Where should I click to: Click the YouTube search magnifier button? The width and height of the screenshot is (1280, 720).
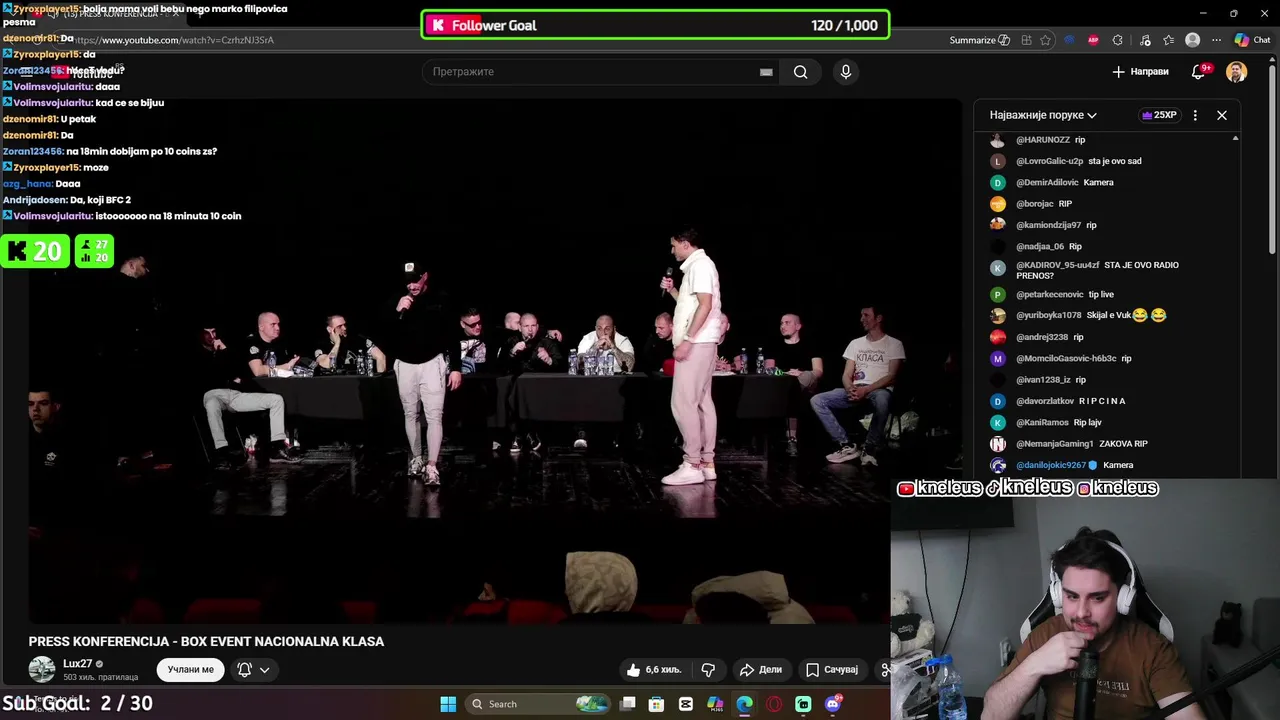[800, 72]
